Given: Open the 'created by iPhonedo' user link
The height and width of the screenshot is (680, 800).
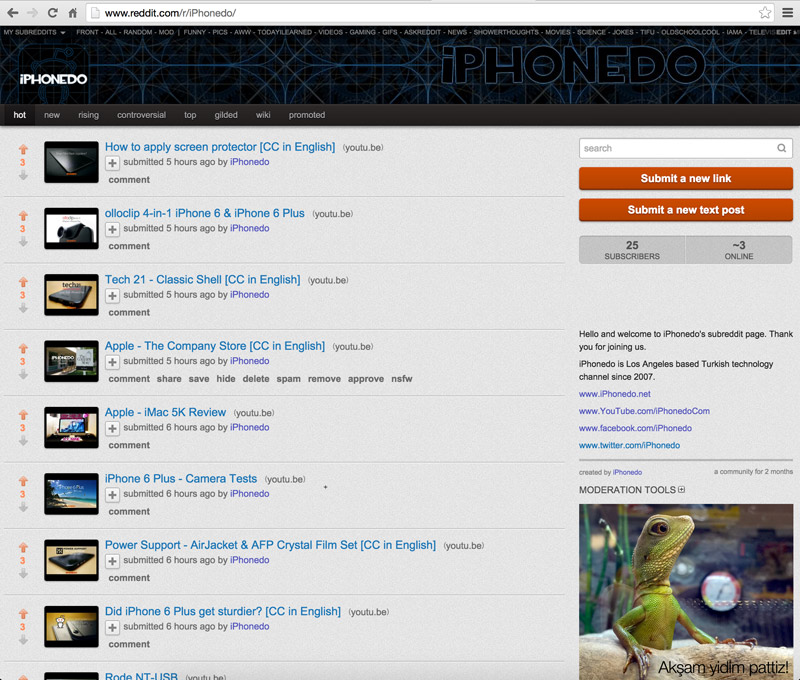Looking at the screenshot, I should (x=627, y=472).
